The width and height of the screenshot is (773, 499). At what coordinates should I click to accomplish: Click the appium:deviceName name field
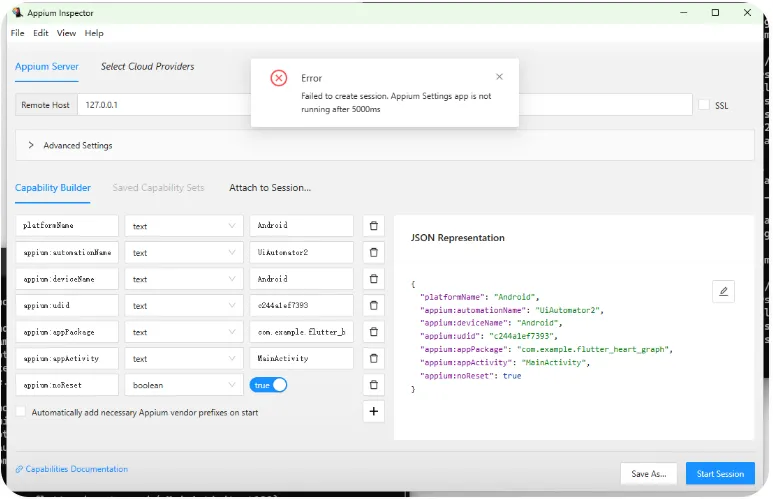(67, 279)
